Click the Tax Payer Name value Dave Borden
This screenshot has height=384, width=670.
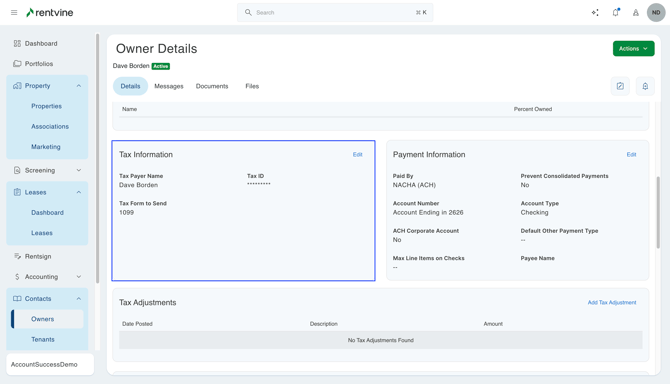(x=138, y=185)
